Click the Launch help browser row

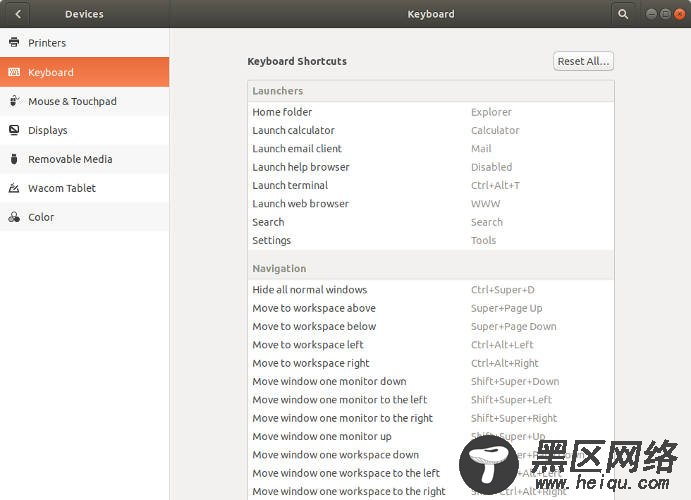(x=431, y=167)
